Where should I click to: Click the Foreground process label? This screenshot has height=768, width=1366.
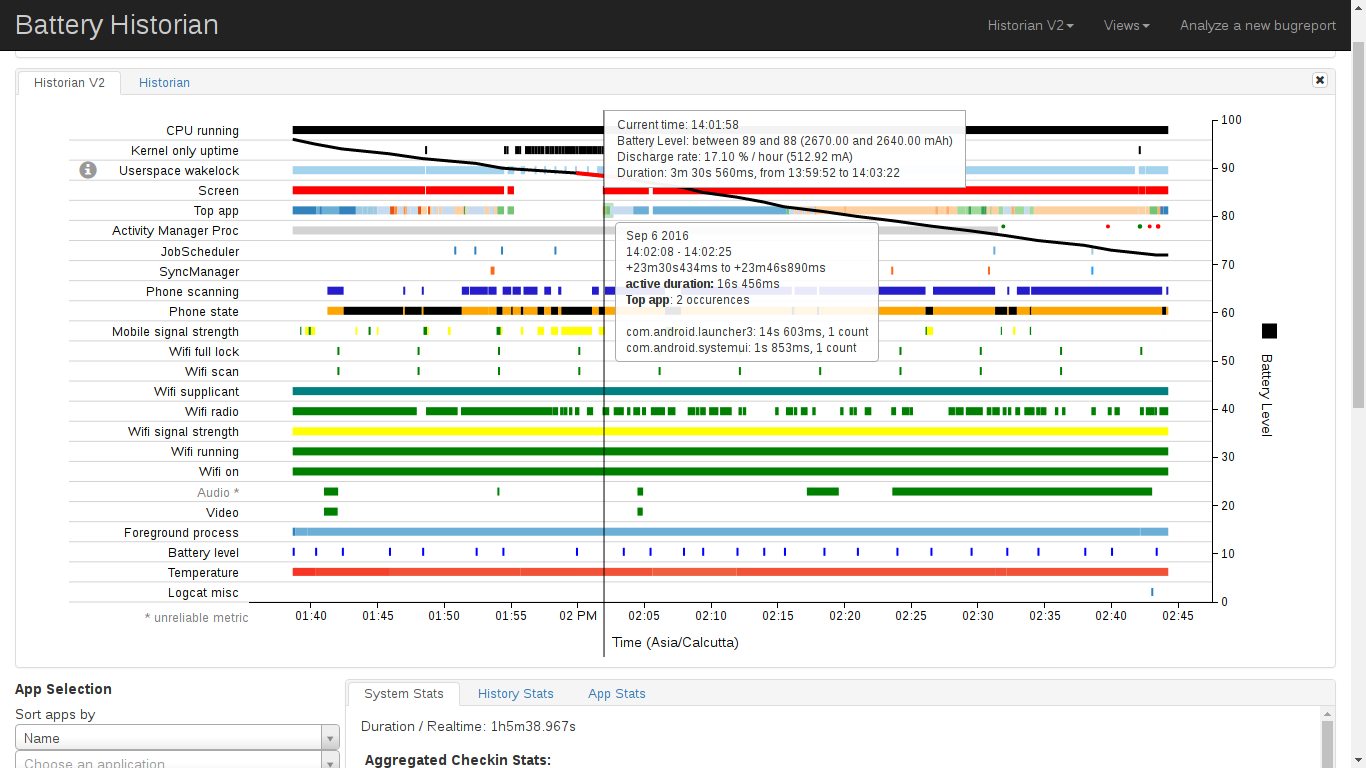(x=181, y=533)
